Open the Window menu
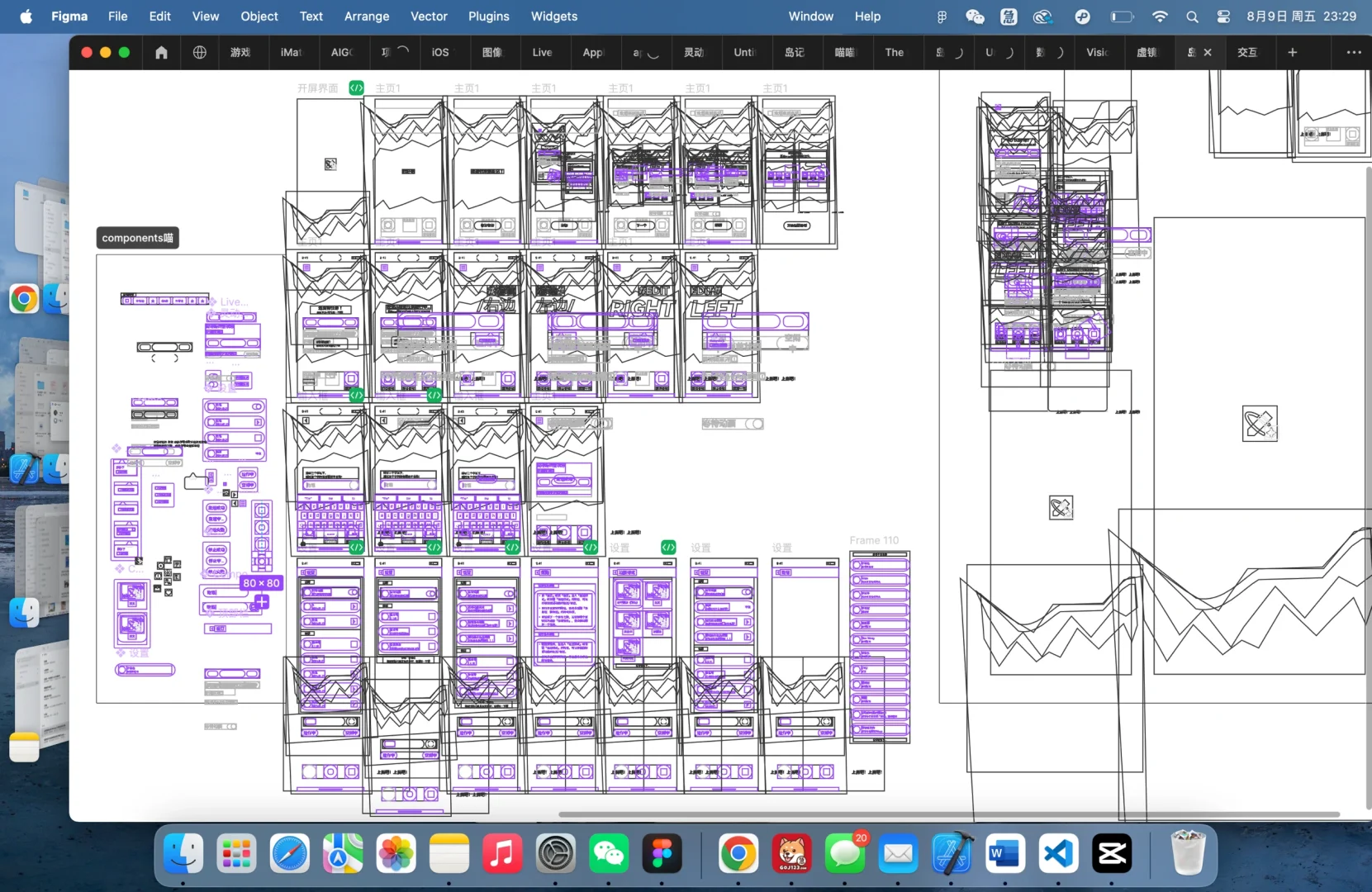Viewport: 1372px width, 892px height. (x=811, y=17)
